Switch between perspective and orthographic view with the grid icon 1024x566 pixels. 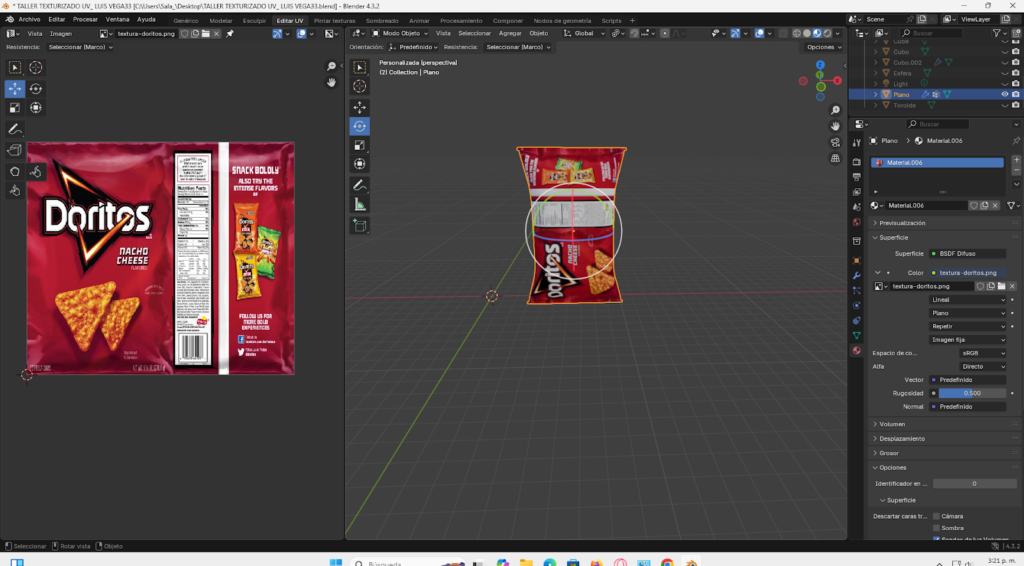835,159
